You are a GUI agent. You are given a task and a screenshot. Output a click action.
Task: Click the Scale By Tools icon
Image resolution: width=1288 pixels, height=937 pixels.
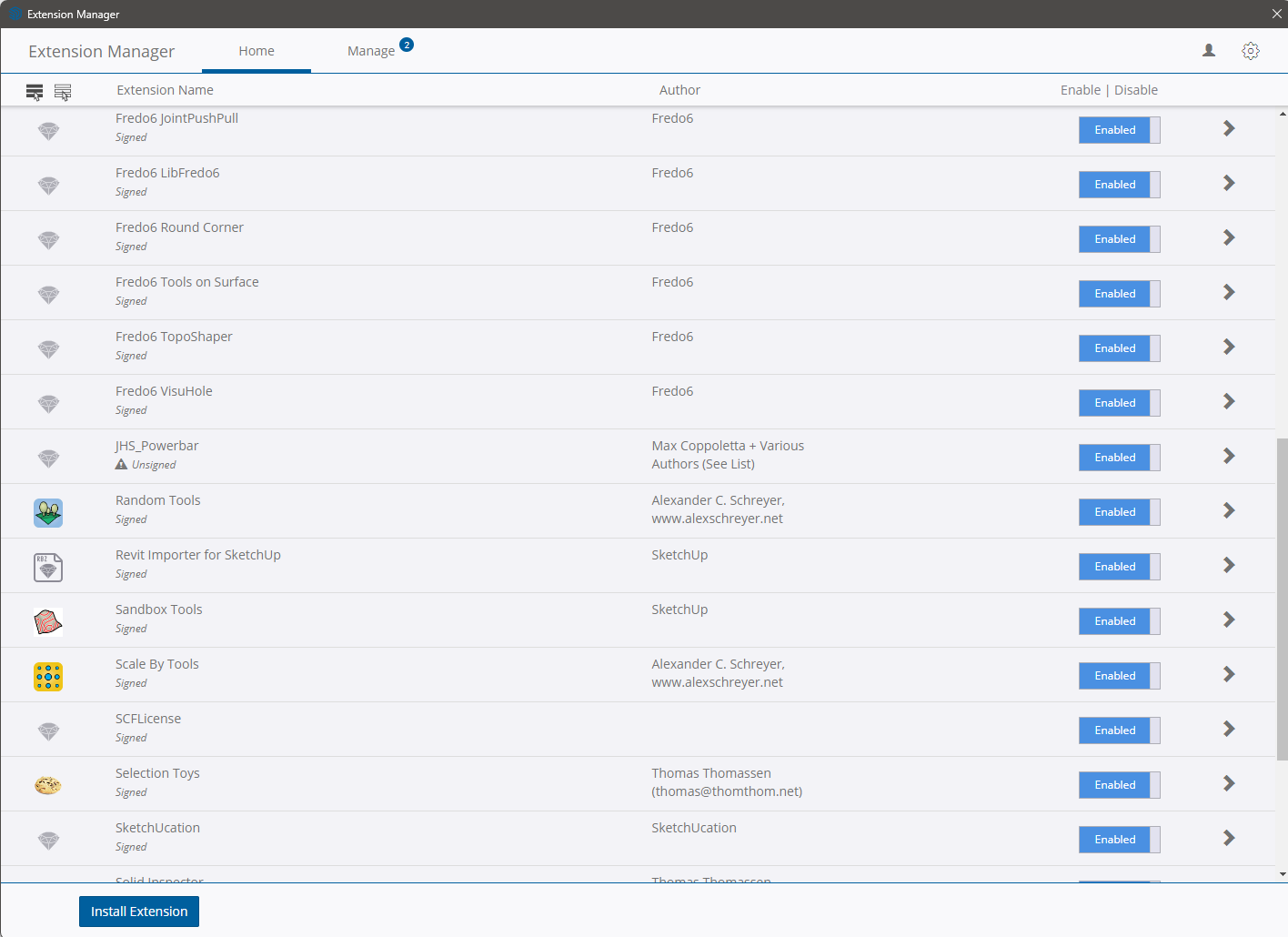point(48,676)
